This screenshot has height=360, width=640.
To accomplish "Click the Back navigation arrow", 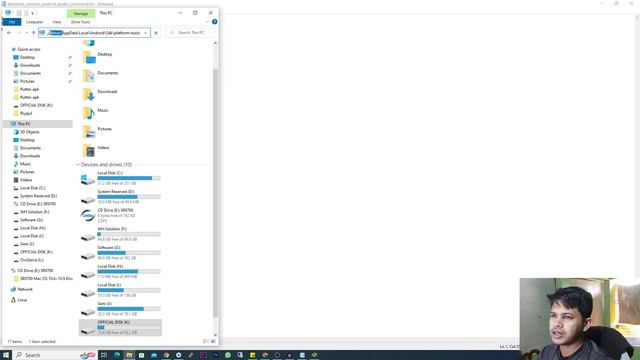I will click(9, 33).
